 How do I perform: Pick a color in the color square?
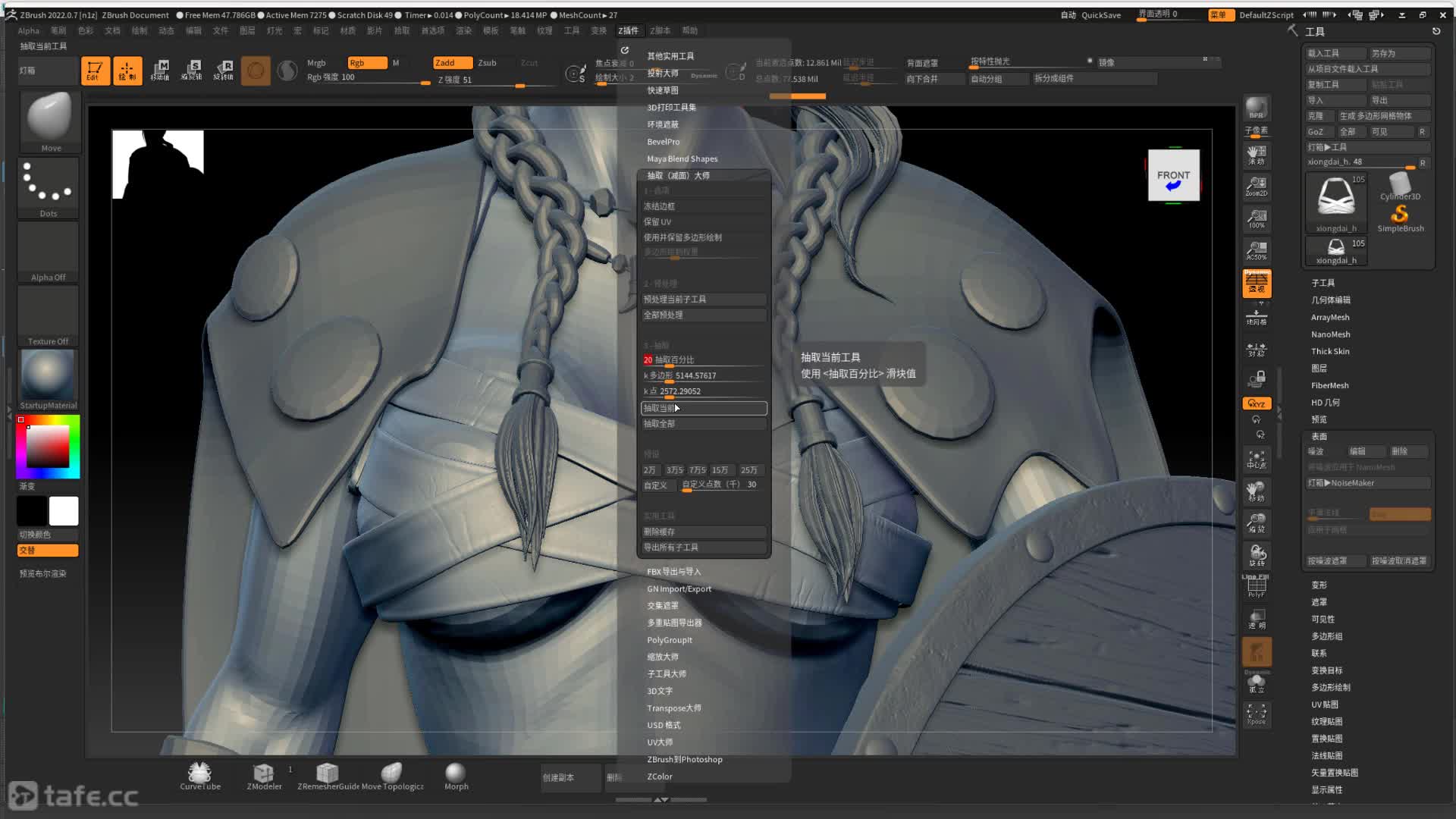[48, 446]
